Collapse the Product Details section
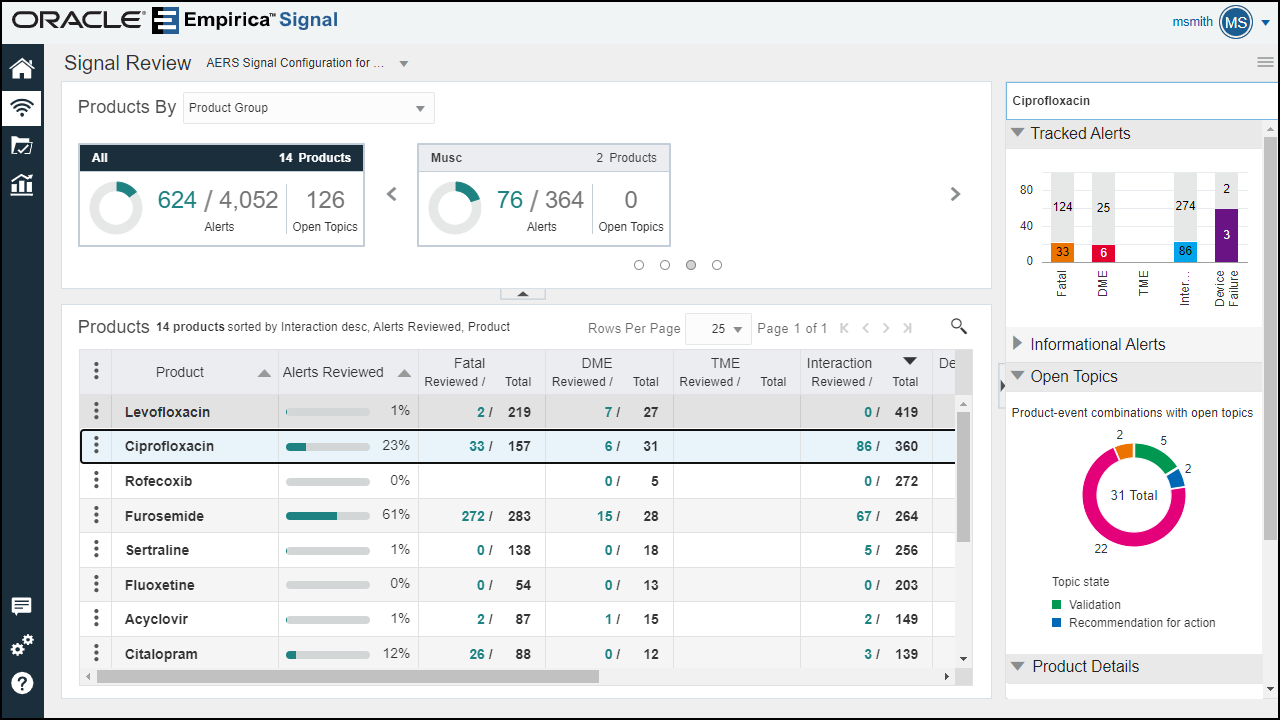Viewport: 1280px width, 720px height. pyautogui.click(x=1017, y=666)
